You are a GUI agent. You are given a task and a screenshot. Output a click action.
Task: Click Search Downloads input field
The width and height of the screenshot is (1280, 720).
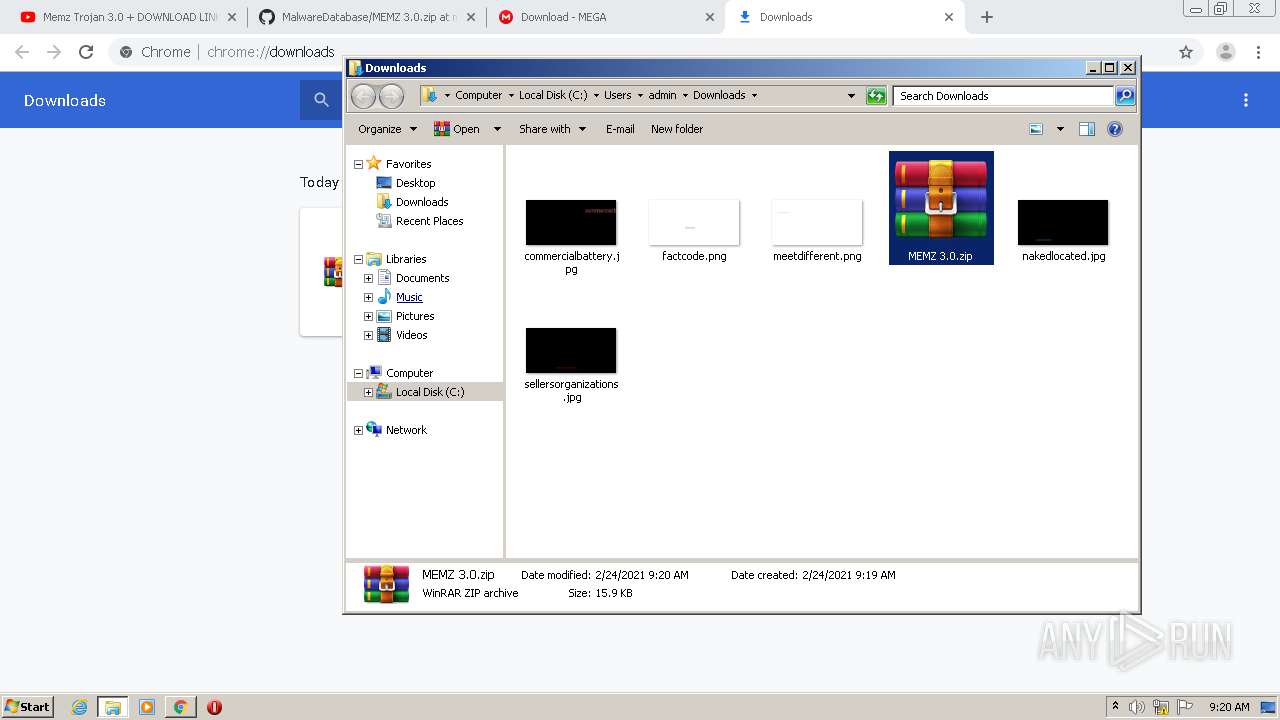(1003, 96)
